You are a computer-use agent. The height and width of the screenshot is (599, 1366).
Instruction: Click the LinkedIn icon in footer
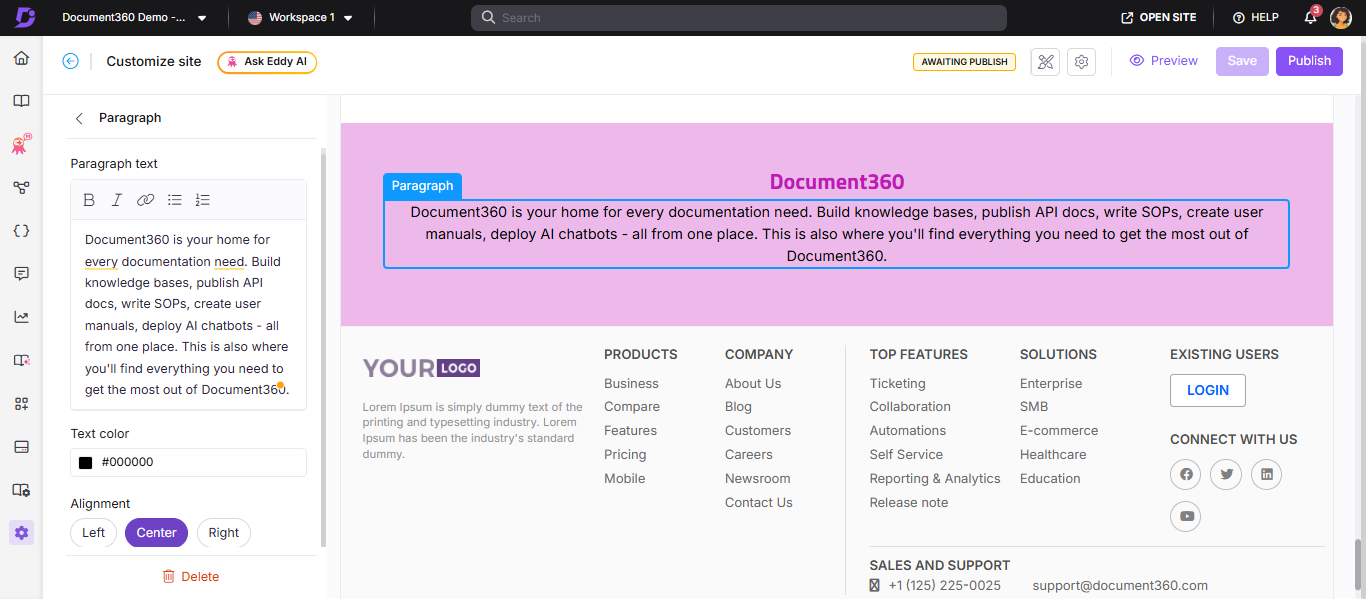(x=1266, y=474)
